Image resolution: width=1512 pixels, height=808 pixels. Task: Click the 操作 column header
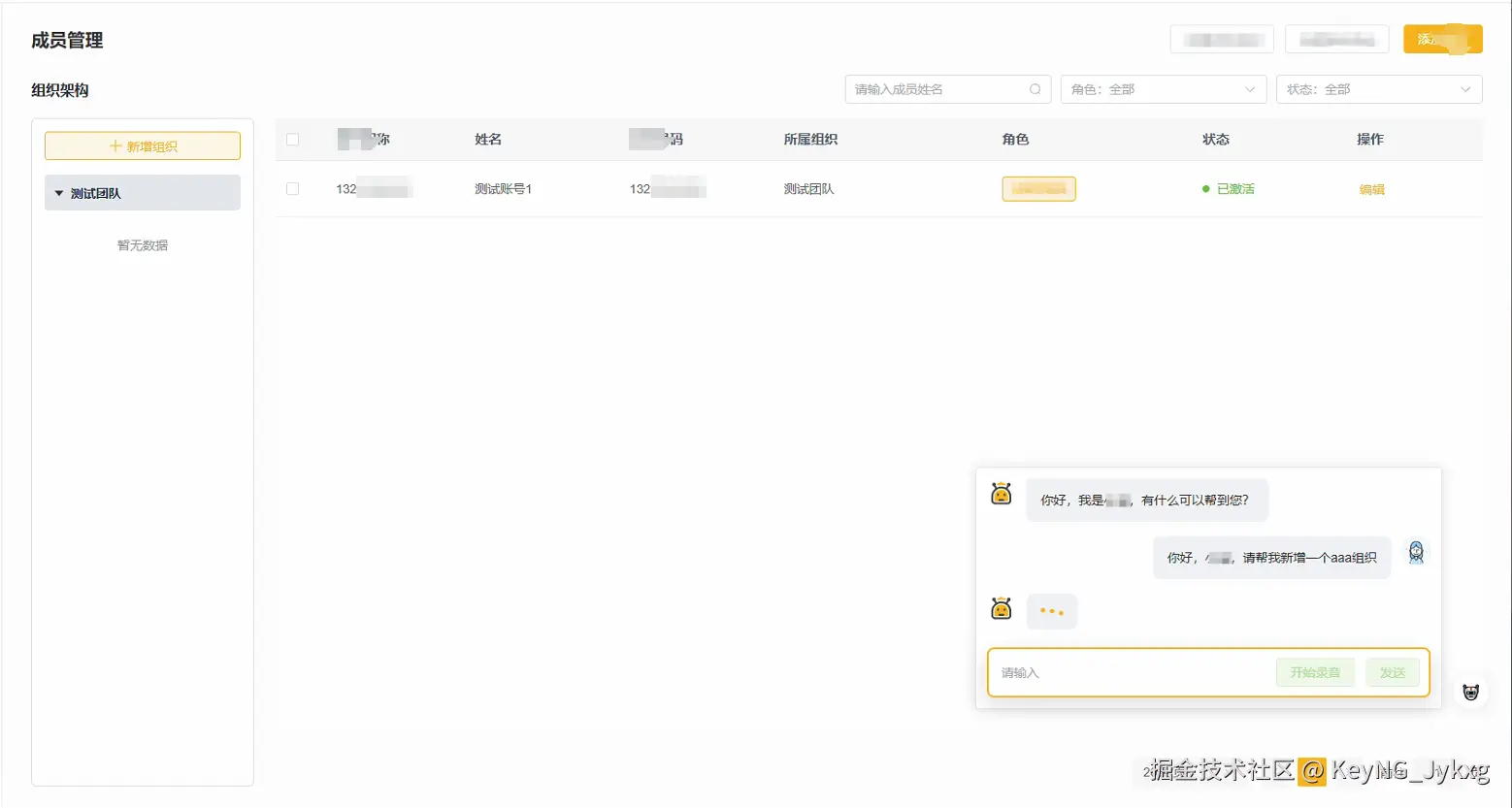tap(1370, 140)
